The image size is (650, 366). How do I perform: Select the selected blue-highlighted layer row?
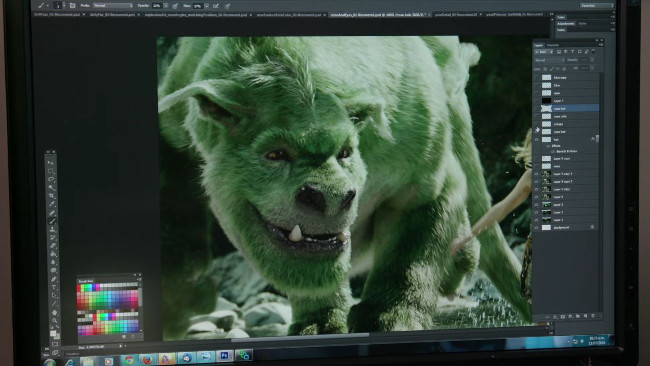566,108
